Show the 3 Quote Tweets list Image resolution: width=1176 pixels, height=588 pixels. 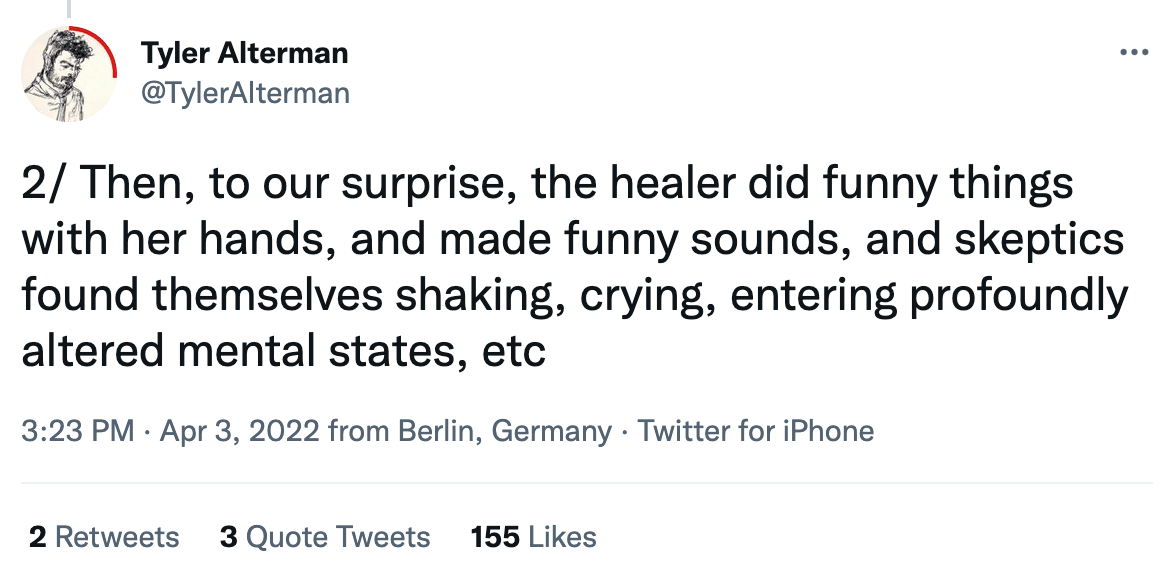tap(325, 537)
